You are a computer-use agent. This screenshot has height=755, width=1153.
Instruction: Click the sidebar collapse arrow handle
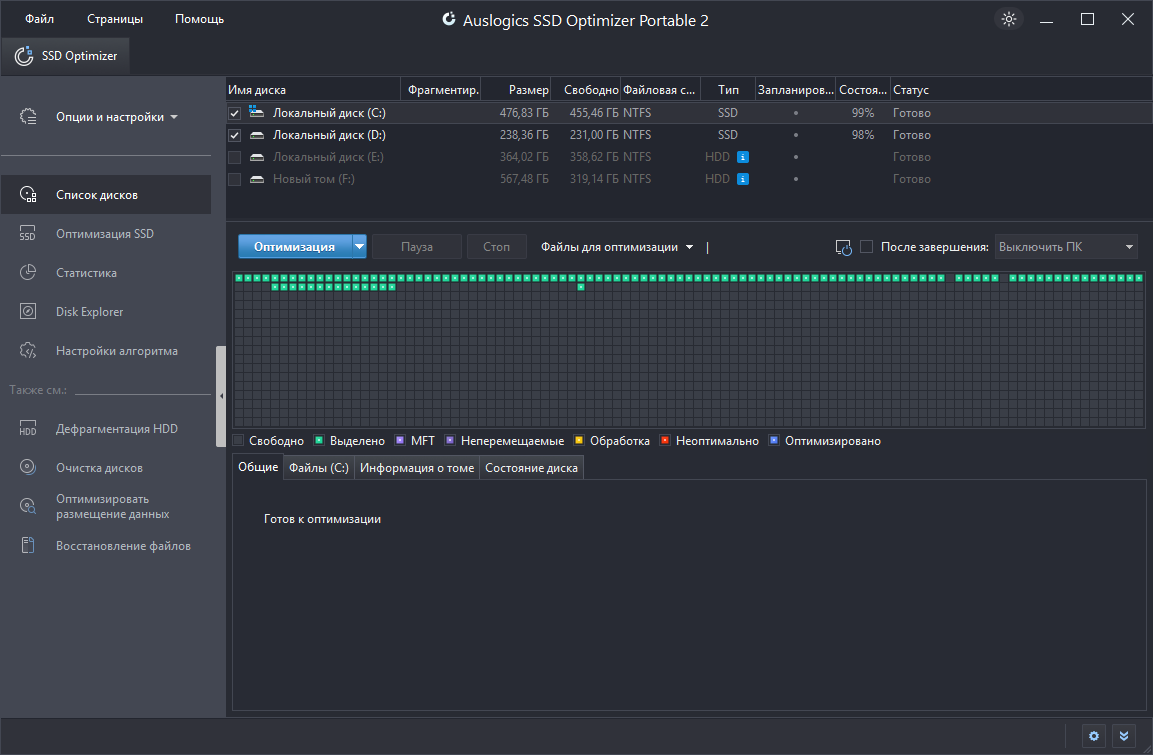(221, 396)
